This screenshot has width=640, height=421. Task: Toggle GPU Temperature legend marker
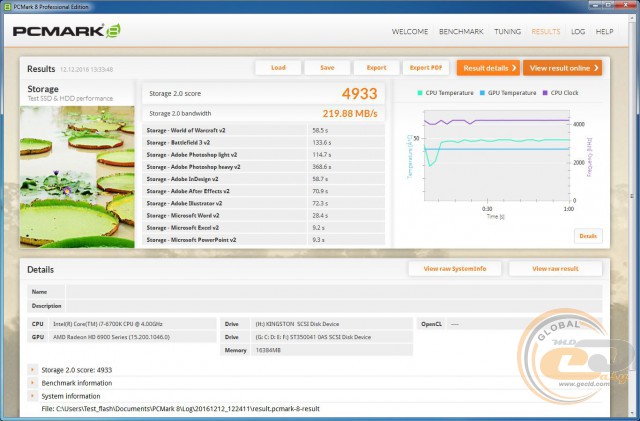coord(484,92)
